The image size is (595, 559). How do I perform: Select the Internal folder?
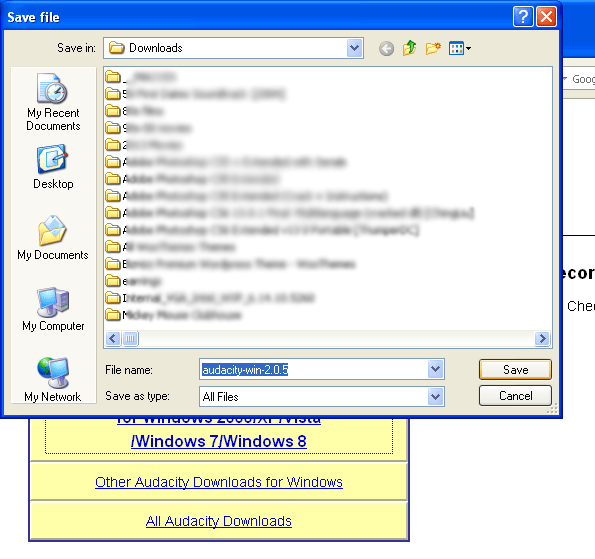pos(210,298)
